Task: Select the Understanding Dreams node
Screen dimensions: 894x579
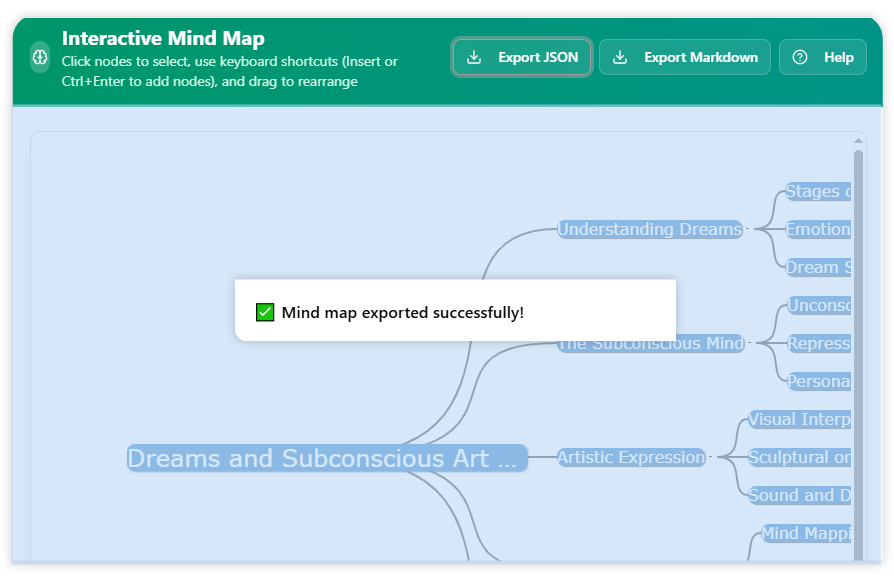Action: [x=649, y=229]
